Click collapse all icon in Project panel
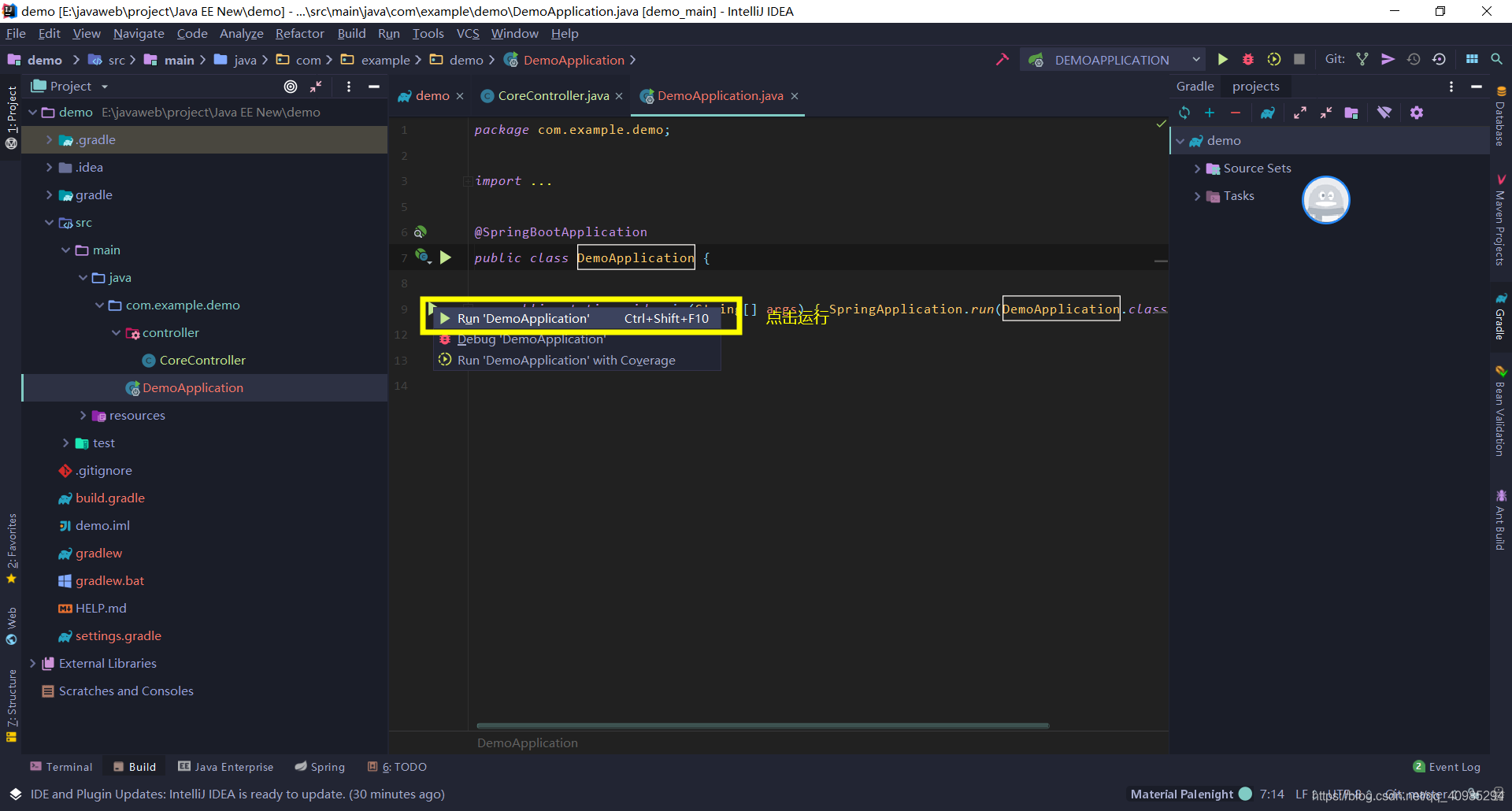 point(316,87)
